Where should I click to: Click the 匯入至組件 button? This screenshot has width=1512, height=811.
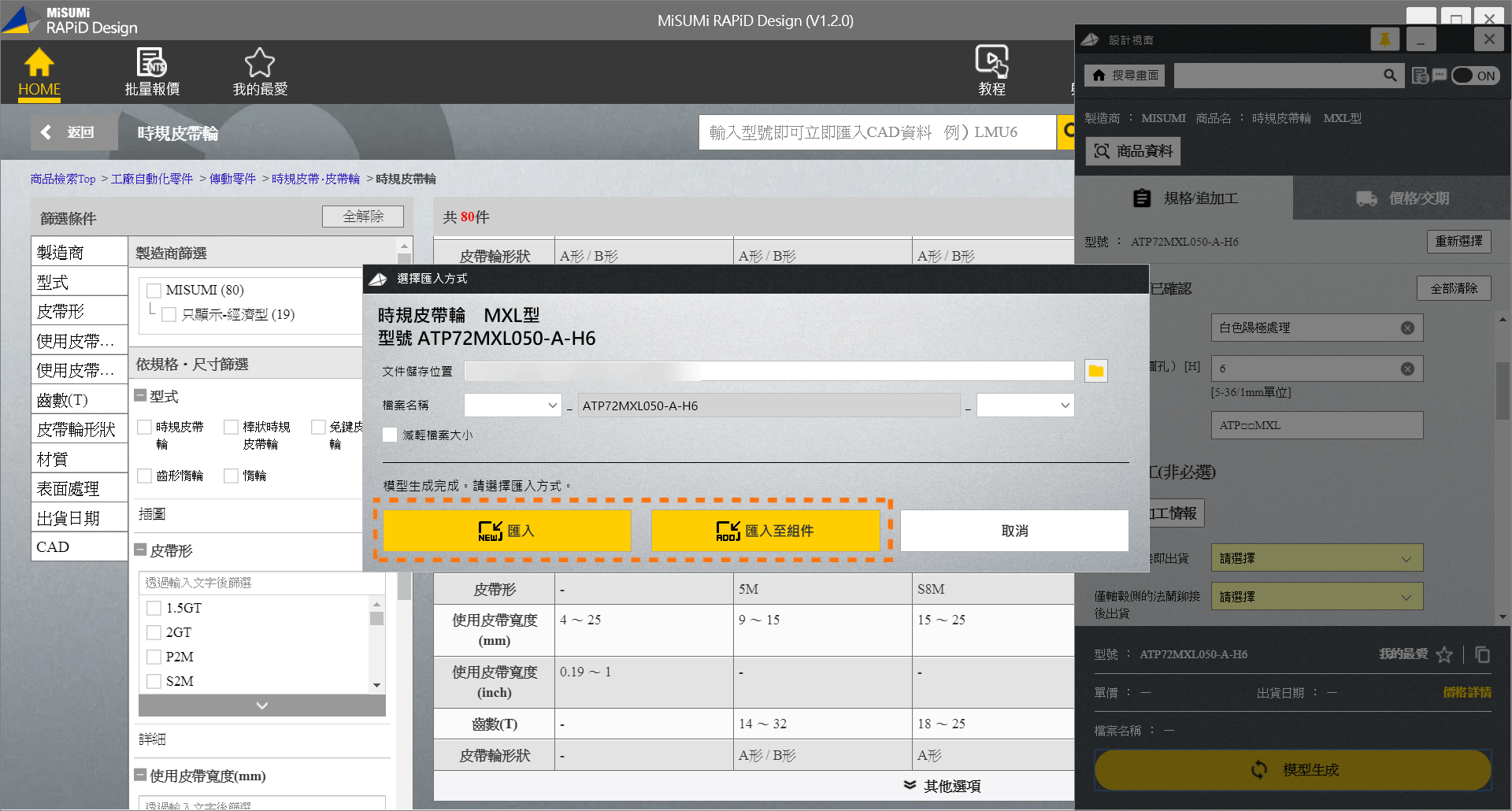coord(765,531)
